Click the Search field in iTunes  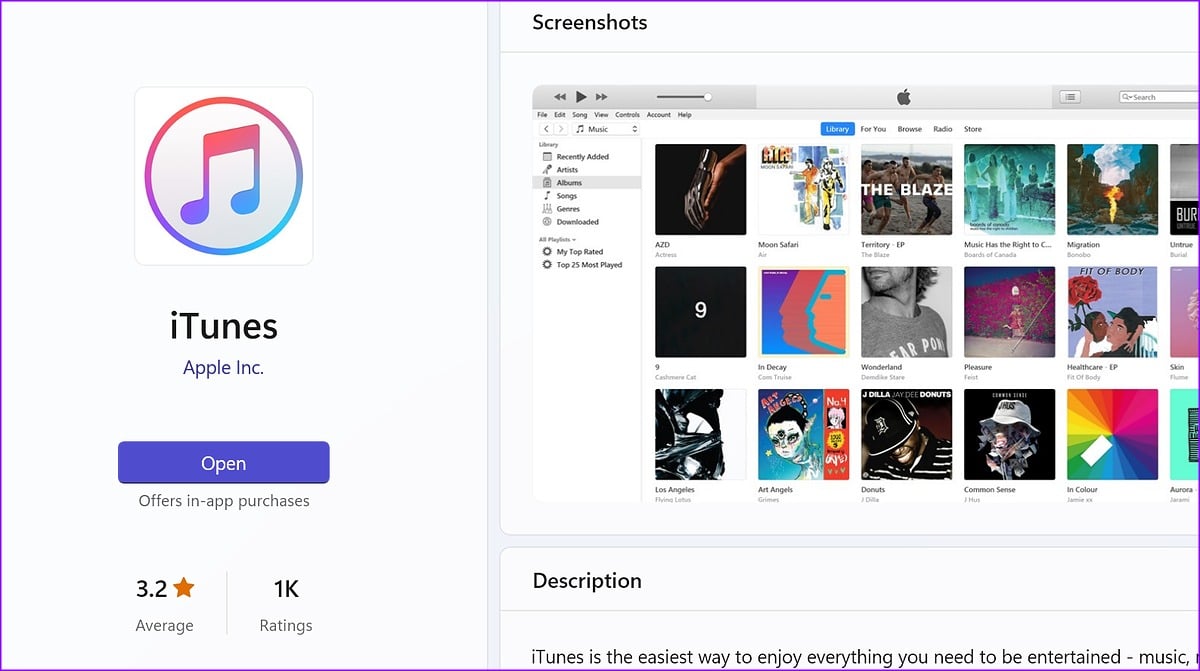[1160, 97]
